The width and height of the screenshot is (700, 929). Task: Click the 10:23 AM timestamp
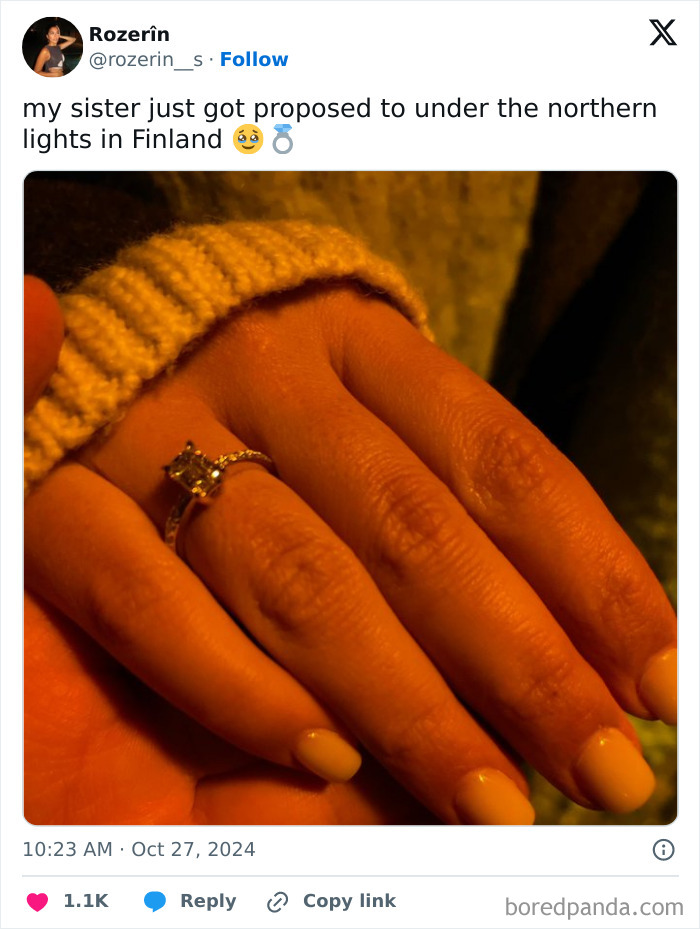click(67, 849)
